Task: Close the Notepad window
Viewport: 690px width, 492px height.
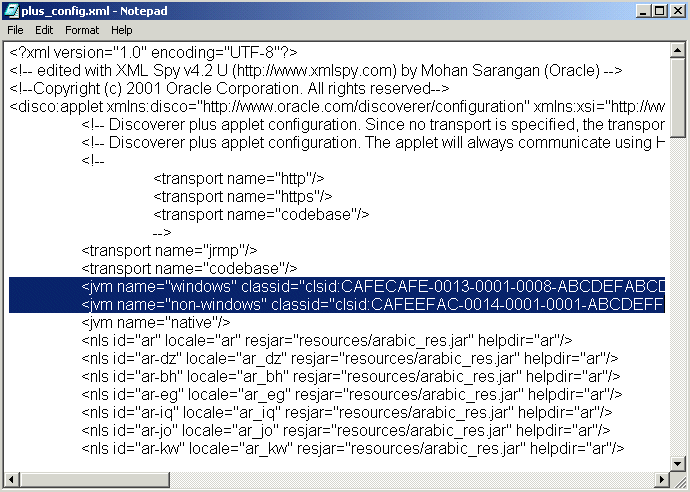Action: click(x=678, y=11)
